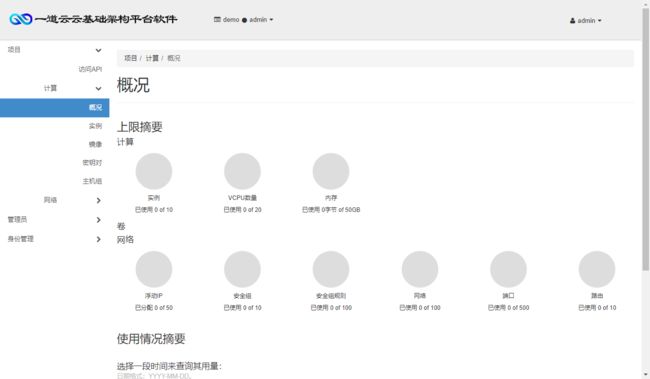650x379 pixels.
Task: Open the demo admin project dropdown
Action: pos(243,19)
